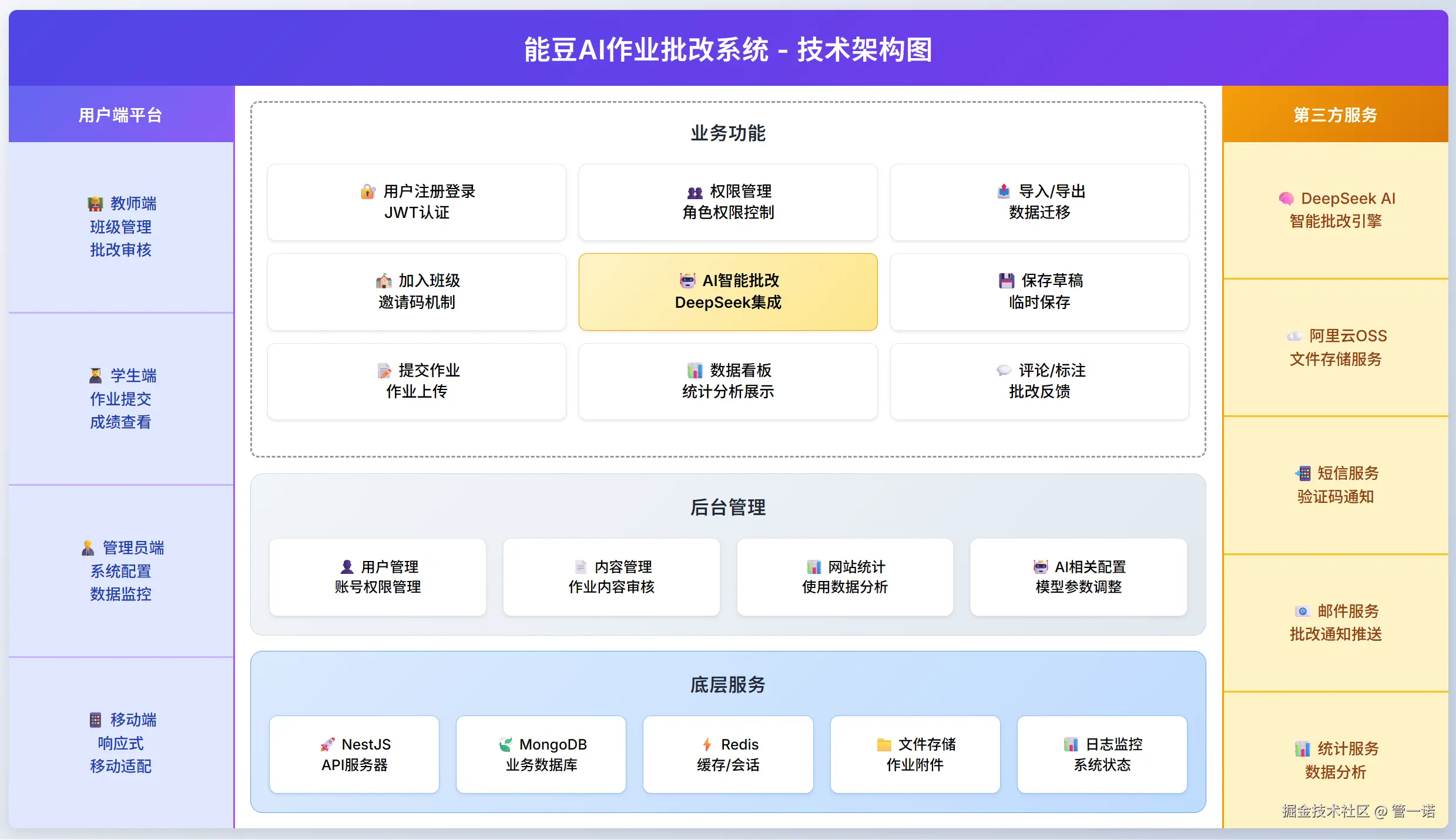Click the folder icon beside 文件存储
Screen dimensions: 1456x840
click(884, 745)
